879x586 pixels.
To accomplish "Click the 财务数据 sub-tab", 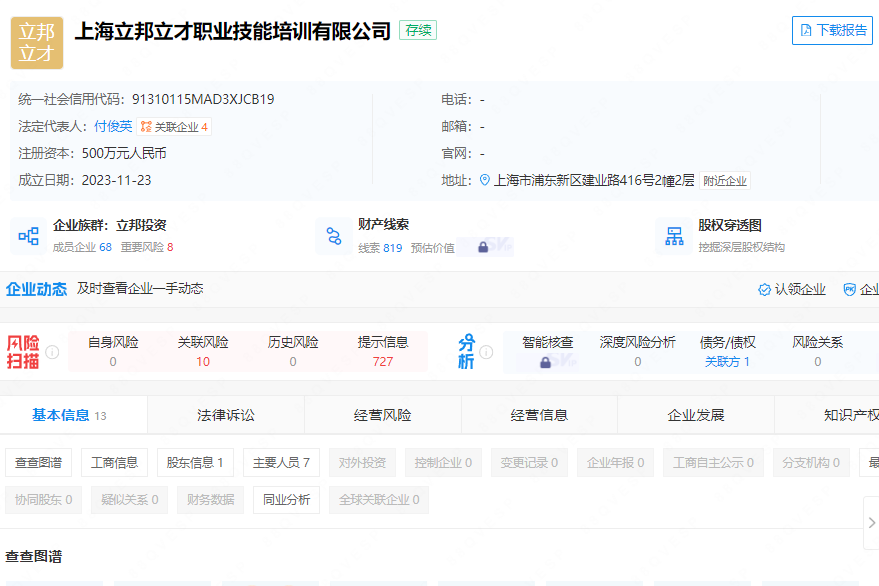I will (211, 500).
